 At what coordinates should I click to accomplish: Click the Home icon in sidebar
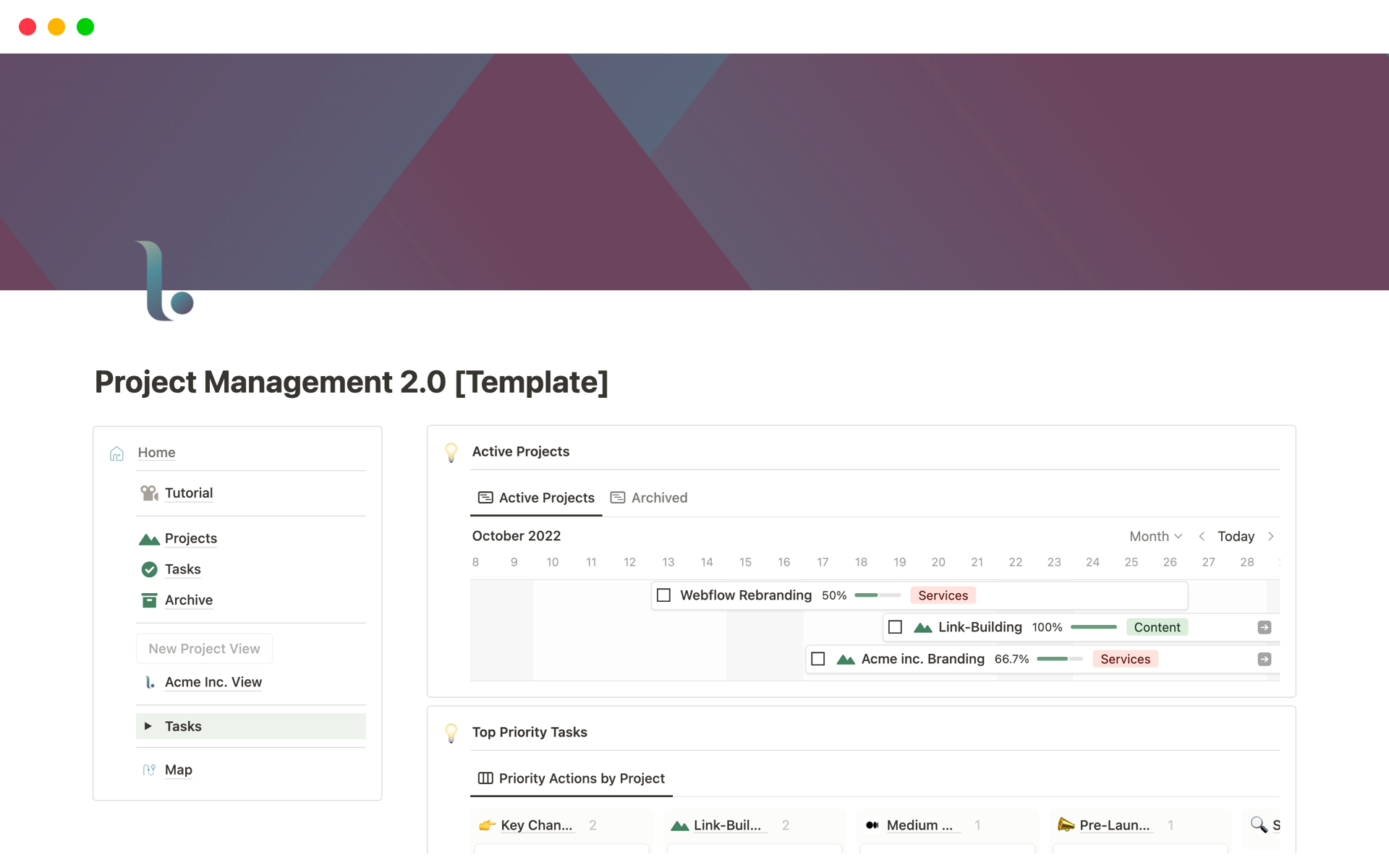[x=118, y=451]
